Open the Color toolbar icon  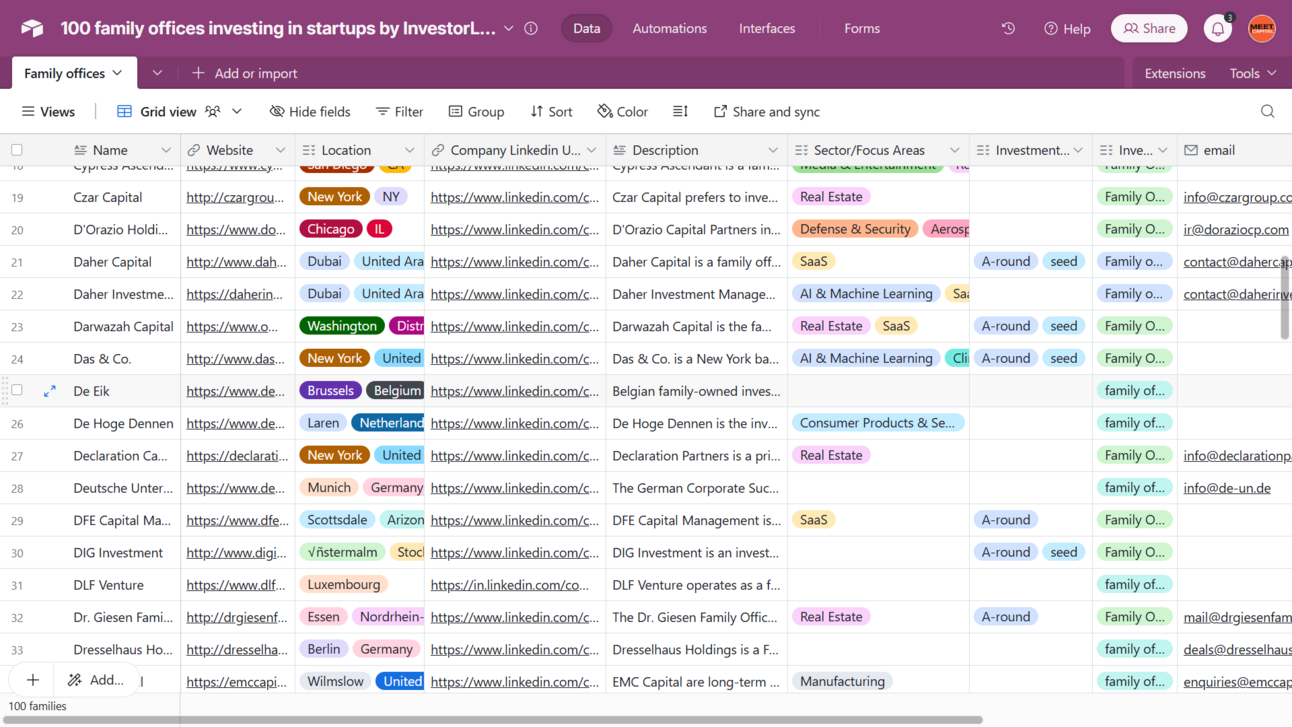[621, 111]
